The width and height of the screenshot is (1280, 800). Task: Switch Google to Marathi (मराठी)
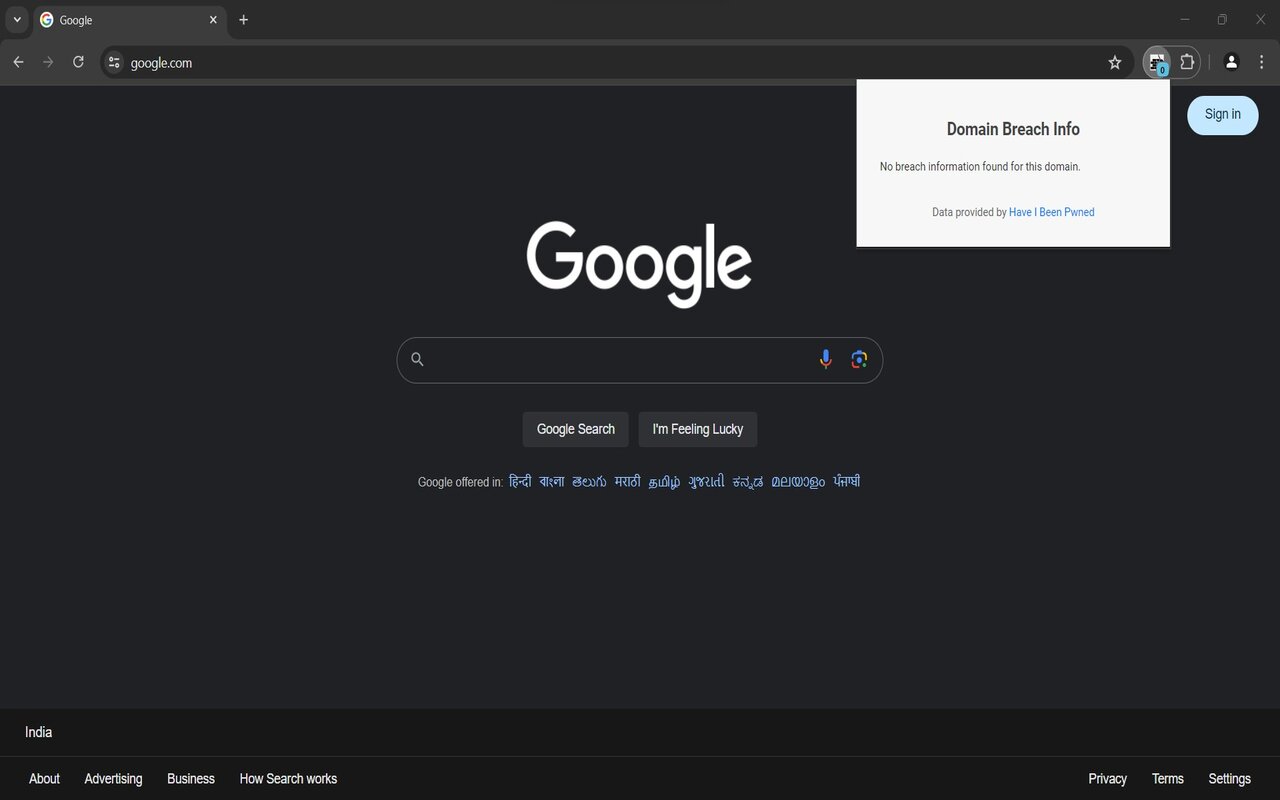click(x=628, y=482)
